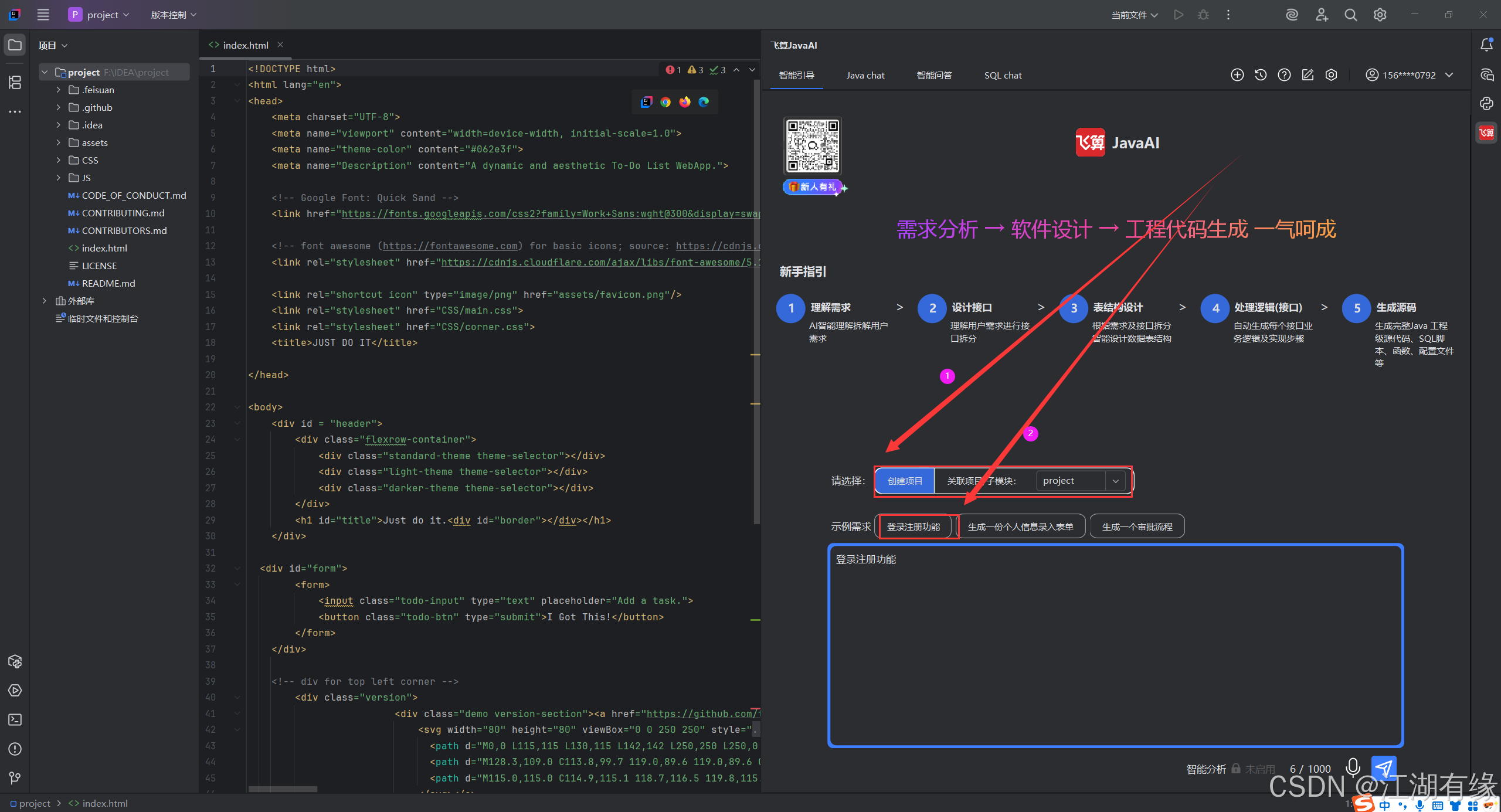This screenshot has width=1501, height=812.
Task: Expand the JS folder
Action: 58,178
